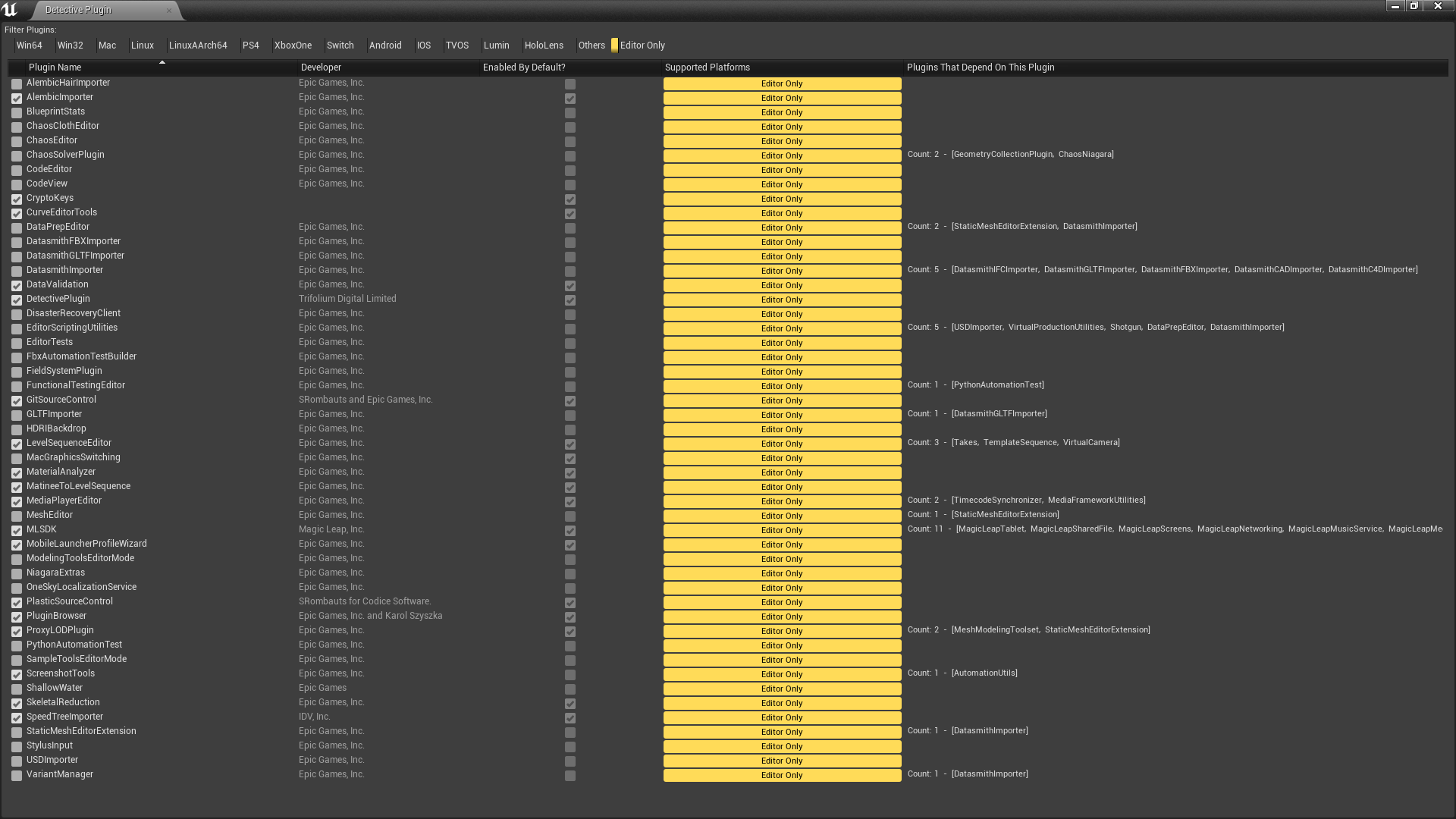Select the ShallowWater plugin name
Image resolution: width=1456 pixels, height=819 pixels.
coord(55,688)
